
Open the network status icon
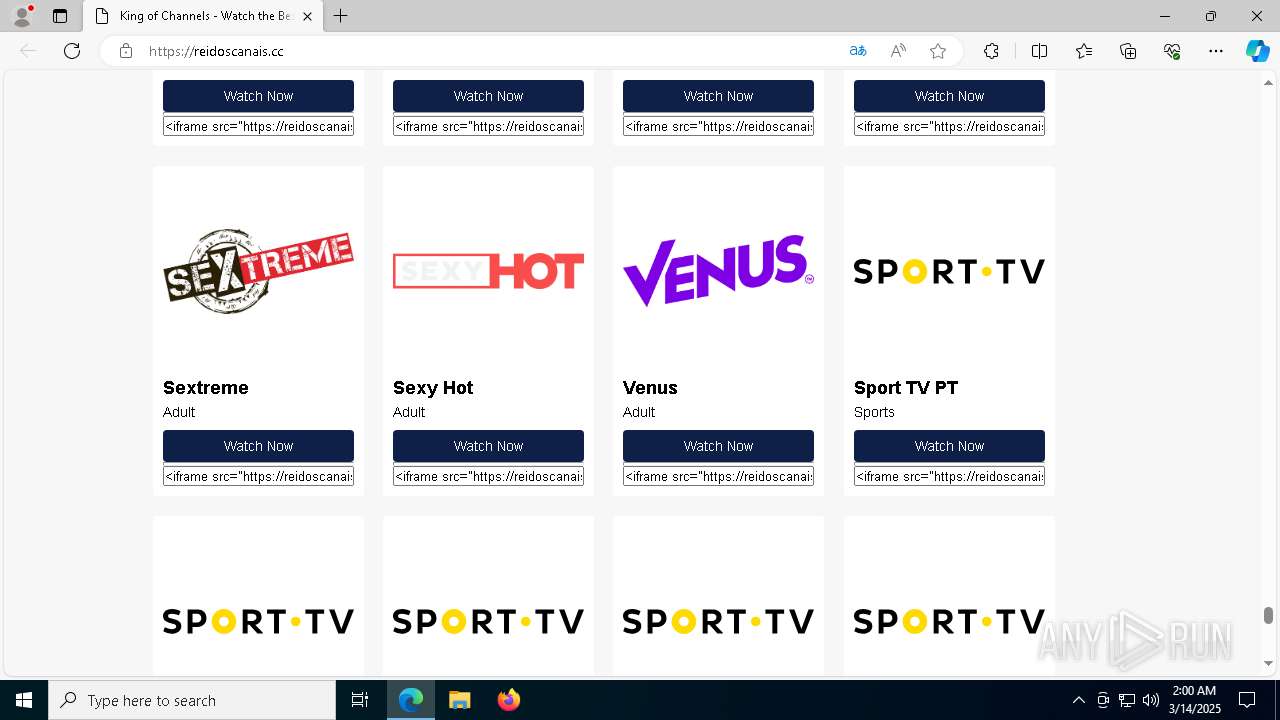[1127, 700]
